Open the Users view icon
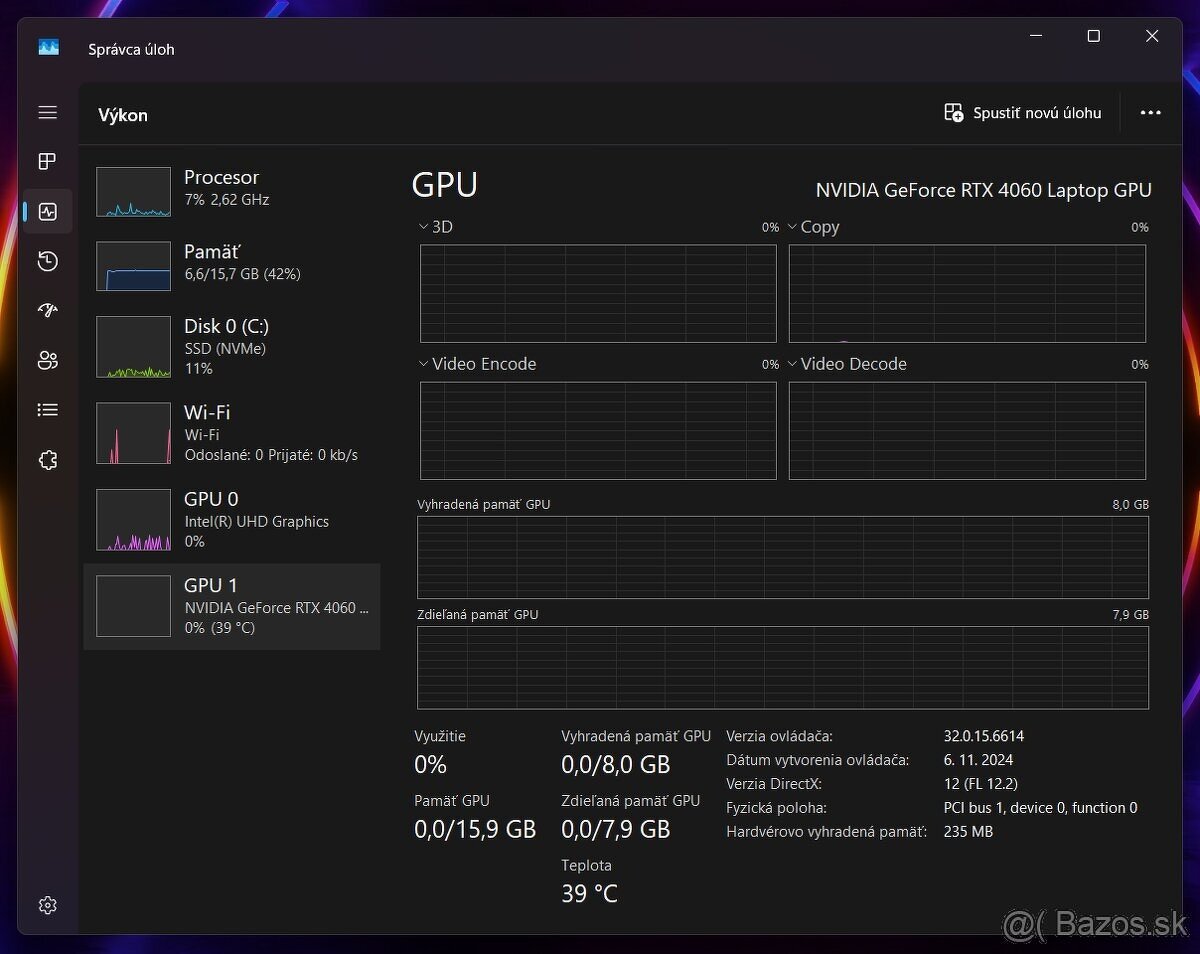The image size is (1200, 954). [47, 360]
